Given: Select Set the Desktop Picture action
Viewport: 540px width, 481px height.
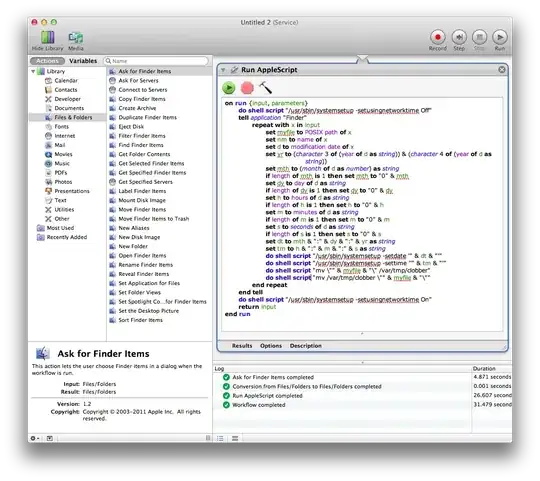Looking at the screenshot, I should pyautogui.click(x=148, y=311).
